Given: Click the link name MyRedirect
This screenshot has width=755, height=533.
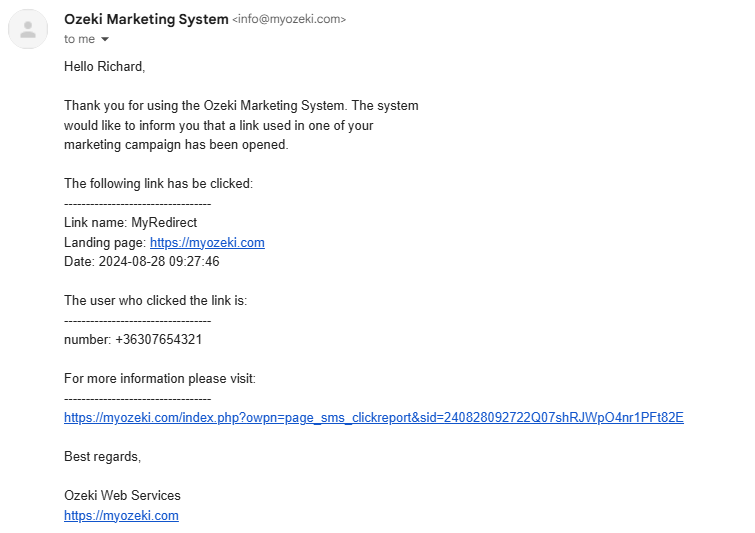Looking at the screenshot, I should [164, 222].
